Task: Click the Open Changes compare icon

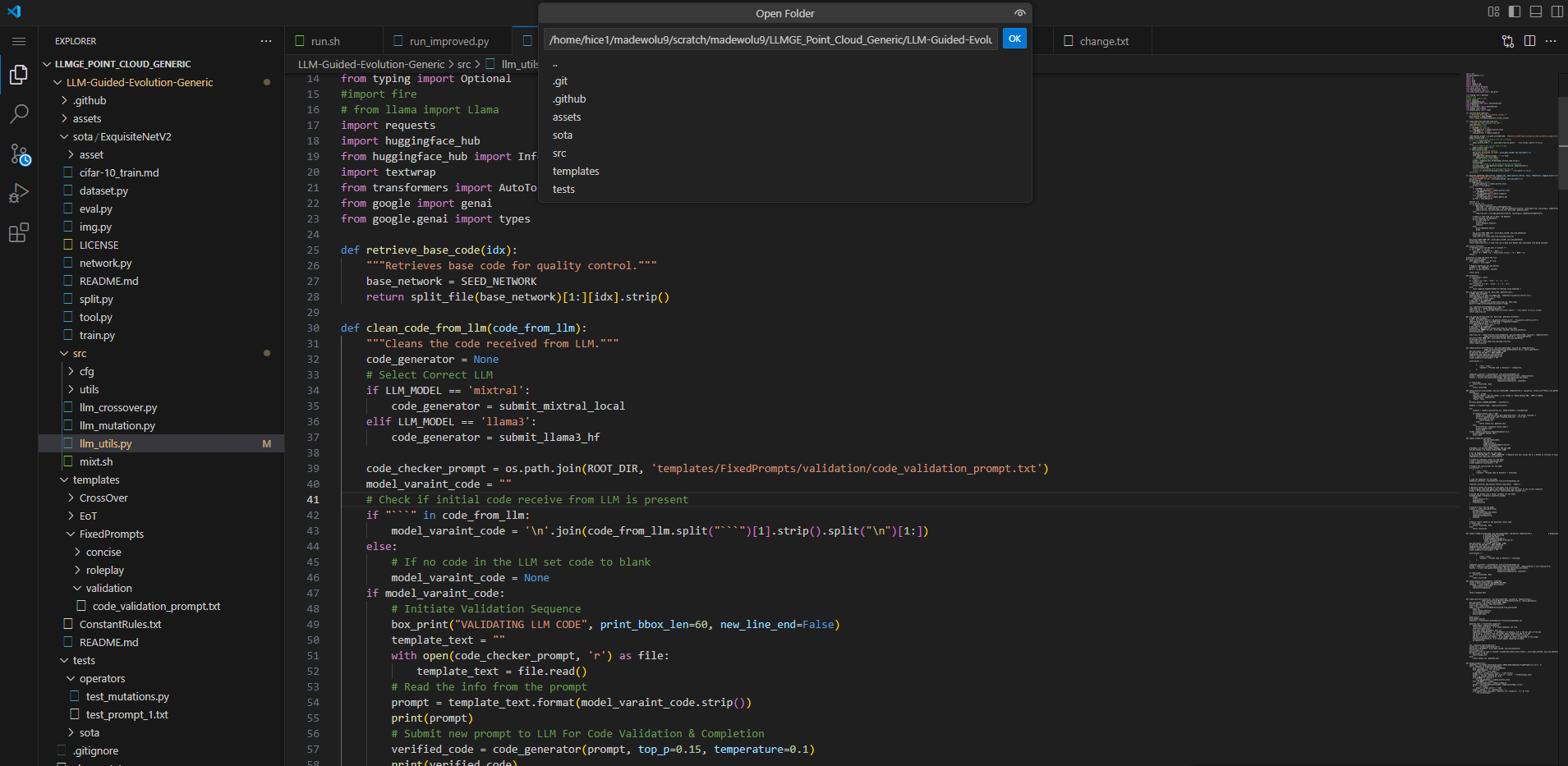Action: 1508,41
